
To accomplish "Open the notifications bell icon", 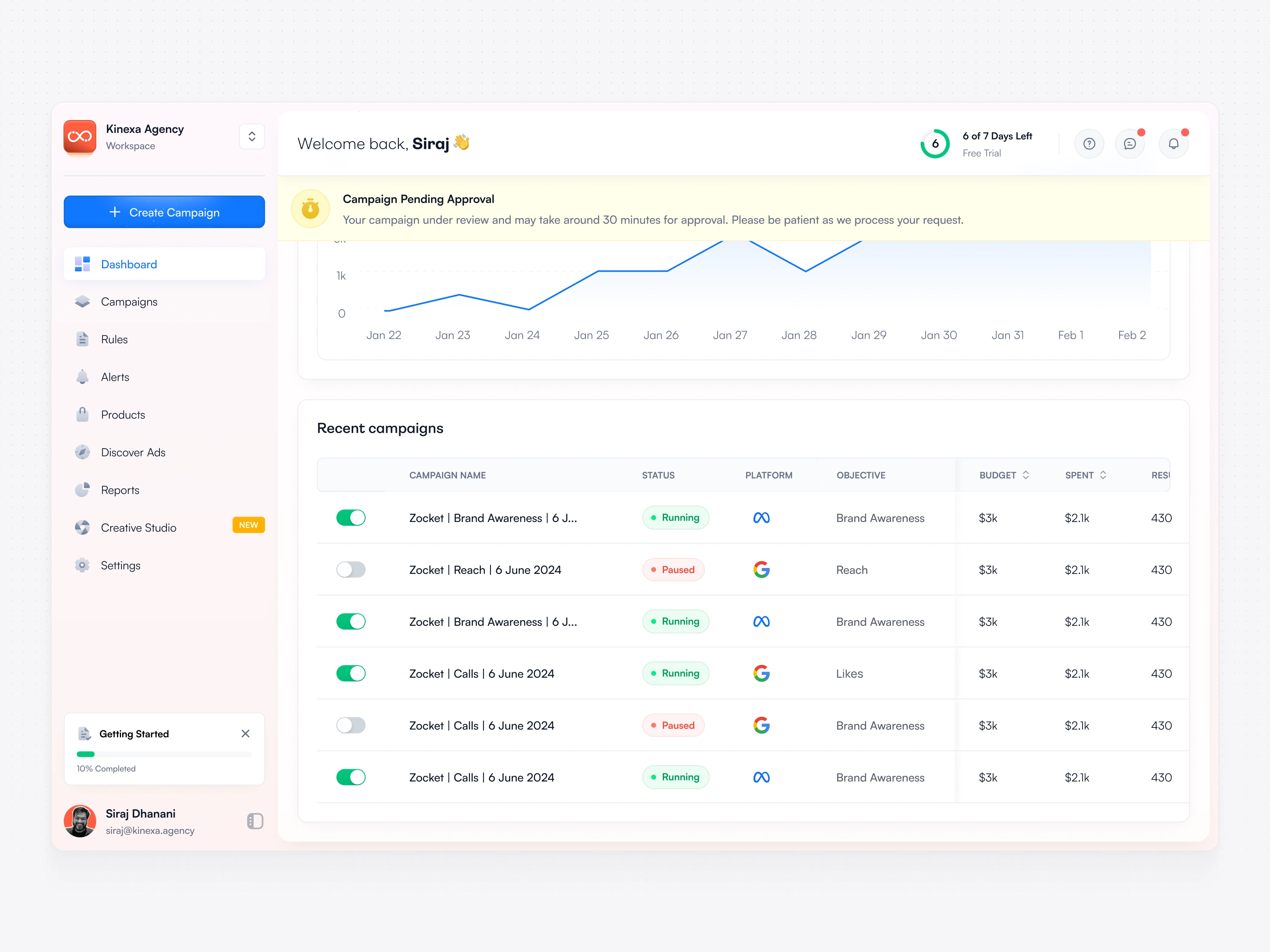I will pos(1173,144).
